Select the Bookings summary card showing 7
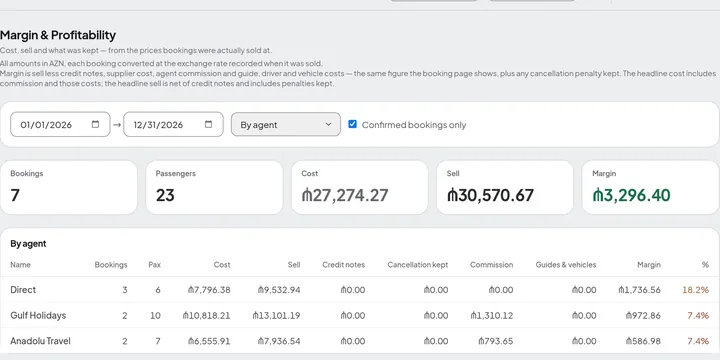The image size is (720, 360). click(69, 187)
